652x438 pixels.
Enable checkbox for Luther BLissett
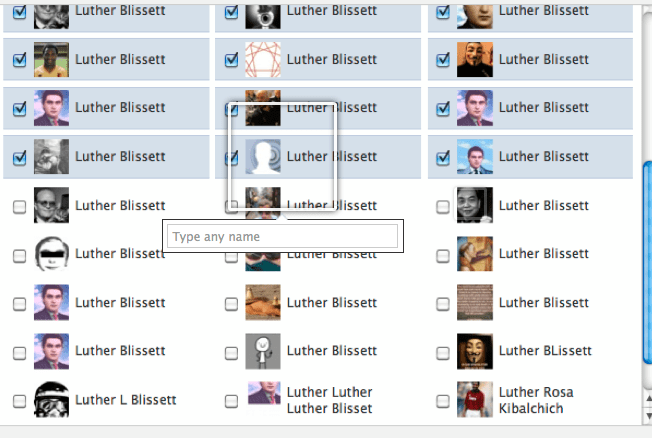pos(443,352)
